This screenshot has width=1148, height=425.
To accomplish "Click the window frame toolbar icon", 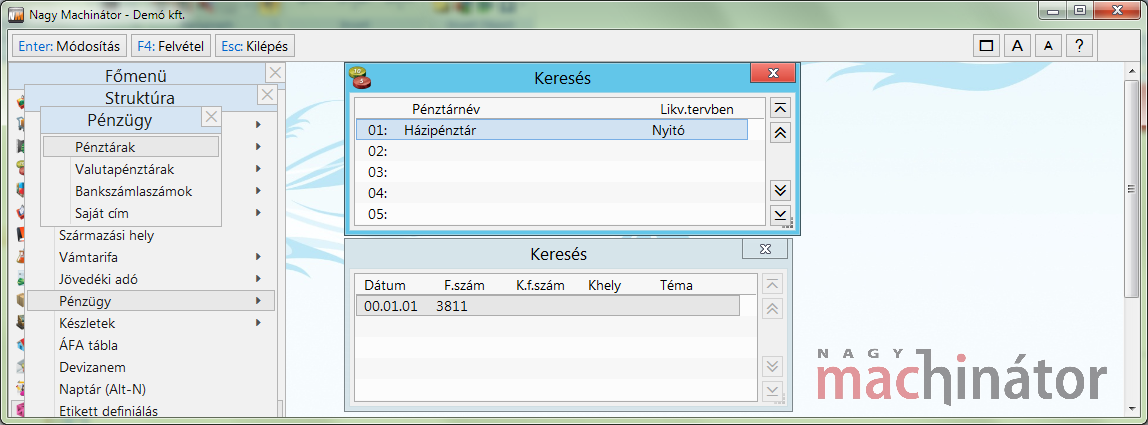I will point(986,46).
